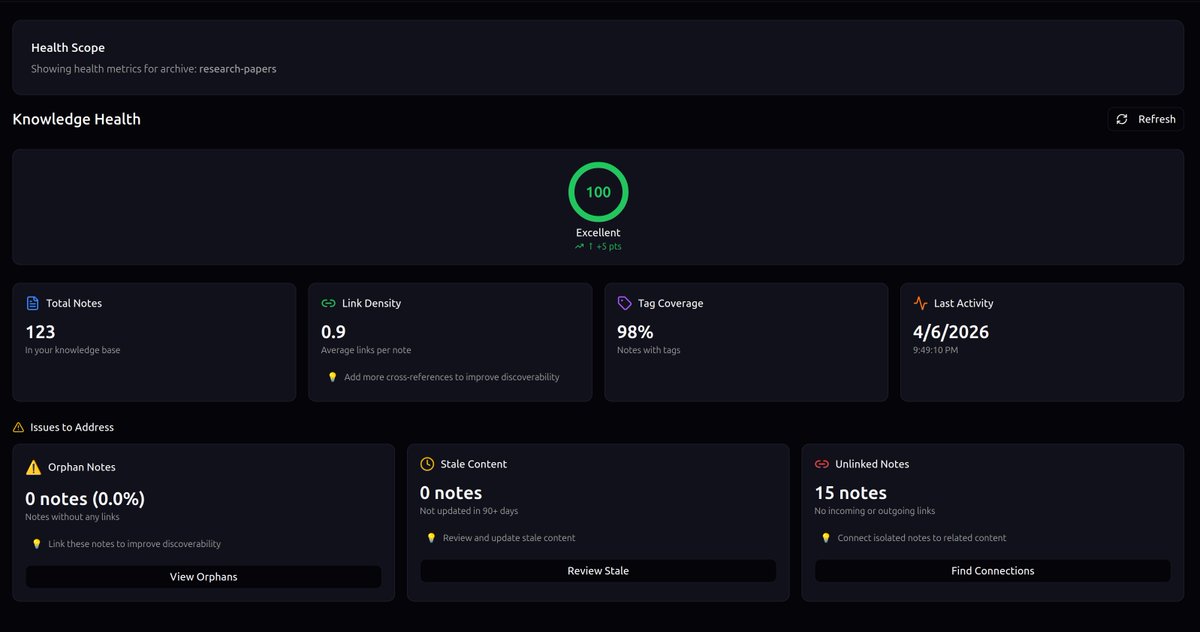Click the lightbulb beside cross-references tip
Screen dimensions: 1200x632
[x=333, y=377]
